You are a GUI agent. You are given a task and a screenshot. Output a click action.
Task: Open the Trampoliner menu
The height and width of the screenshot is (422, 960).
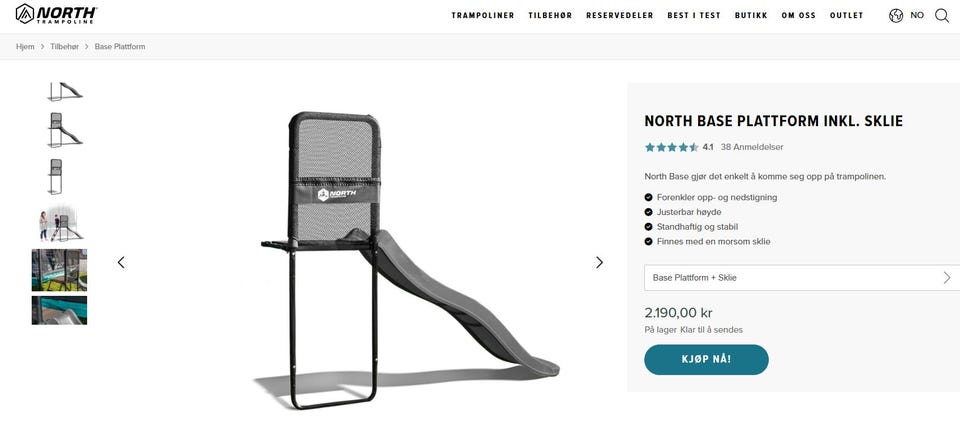point(483,15)
